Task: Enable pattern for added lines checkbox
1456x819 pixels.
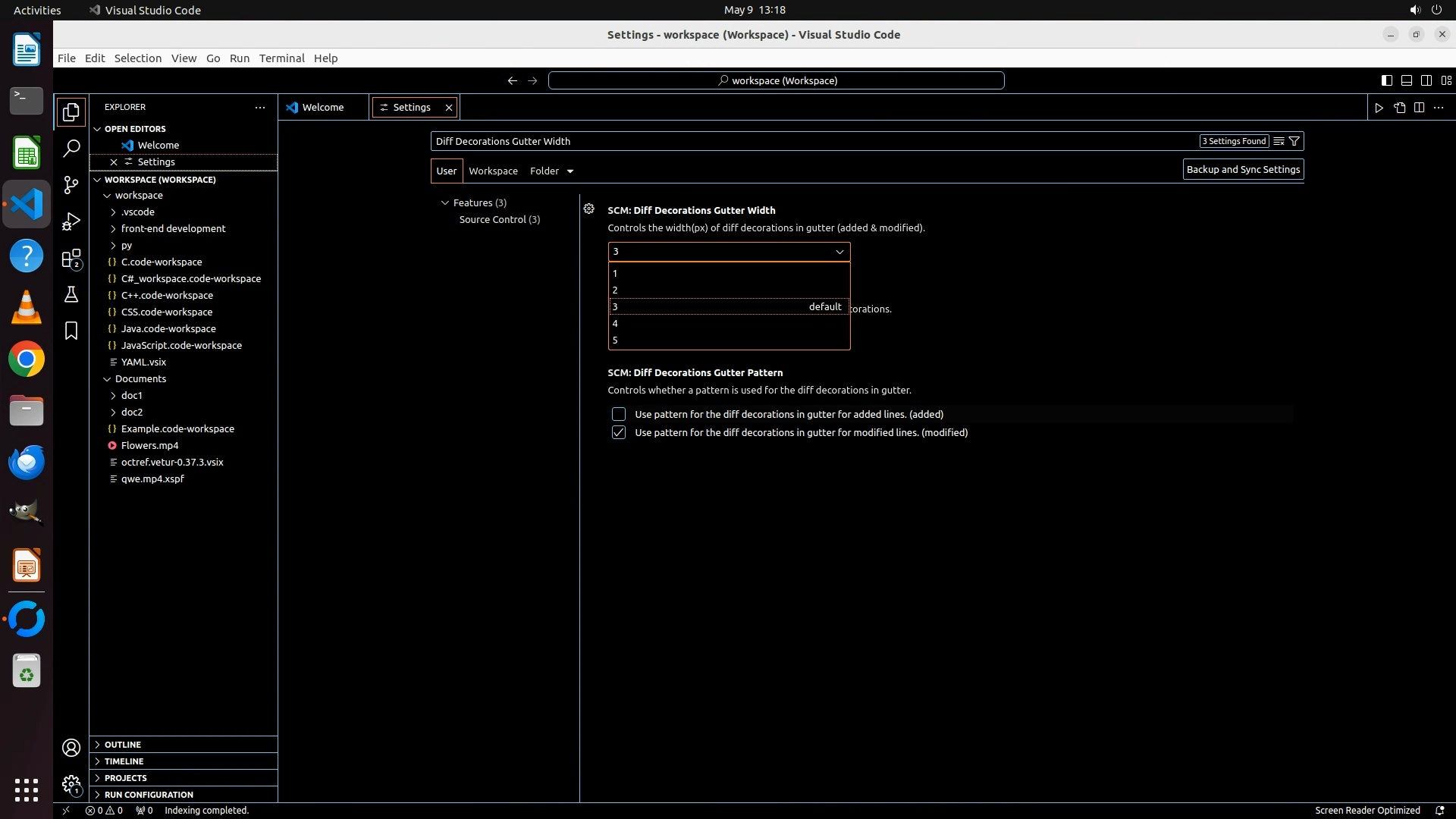Action: click(619, 414)
